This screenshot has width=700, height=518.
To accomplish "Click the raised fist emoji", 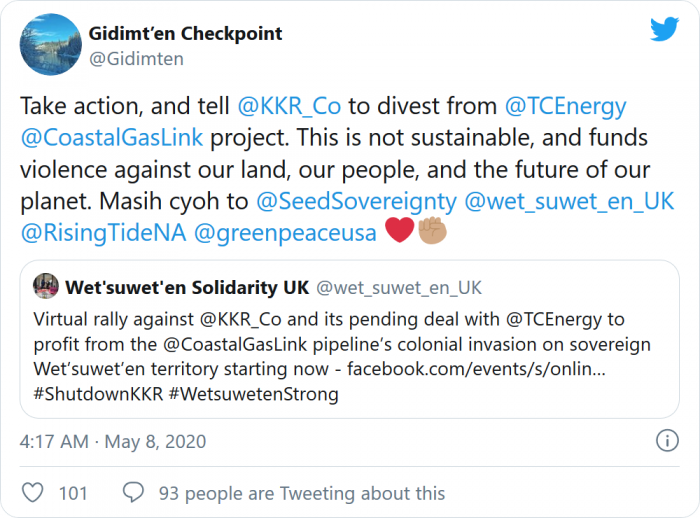I will [x=433, y=232].
